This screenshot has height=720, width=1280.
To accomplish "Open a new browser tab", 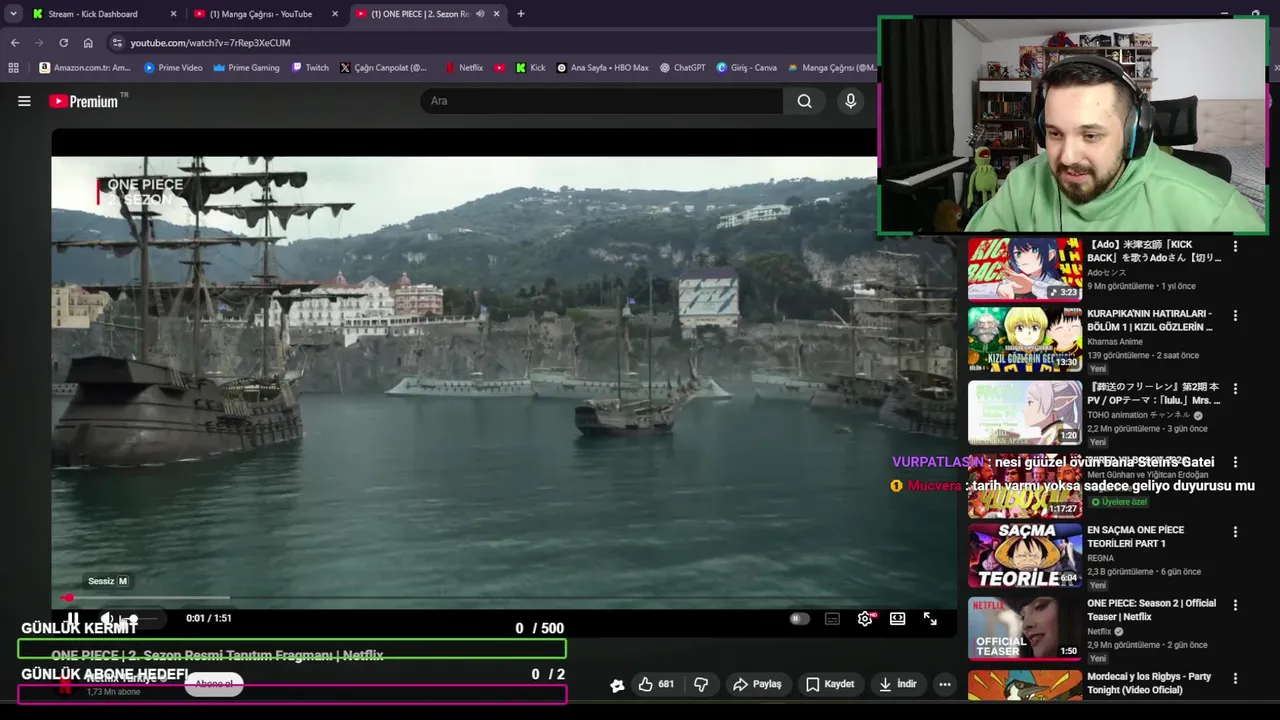I will (521, 14).
